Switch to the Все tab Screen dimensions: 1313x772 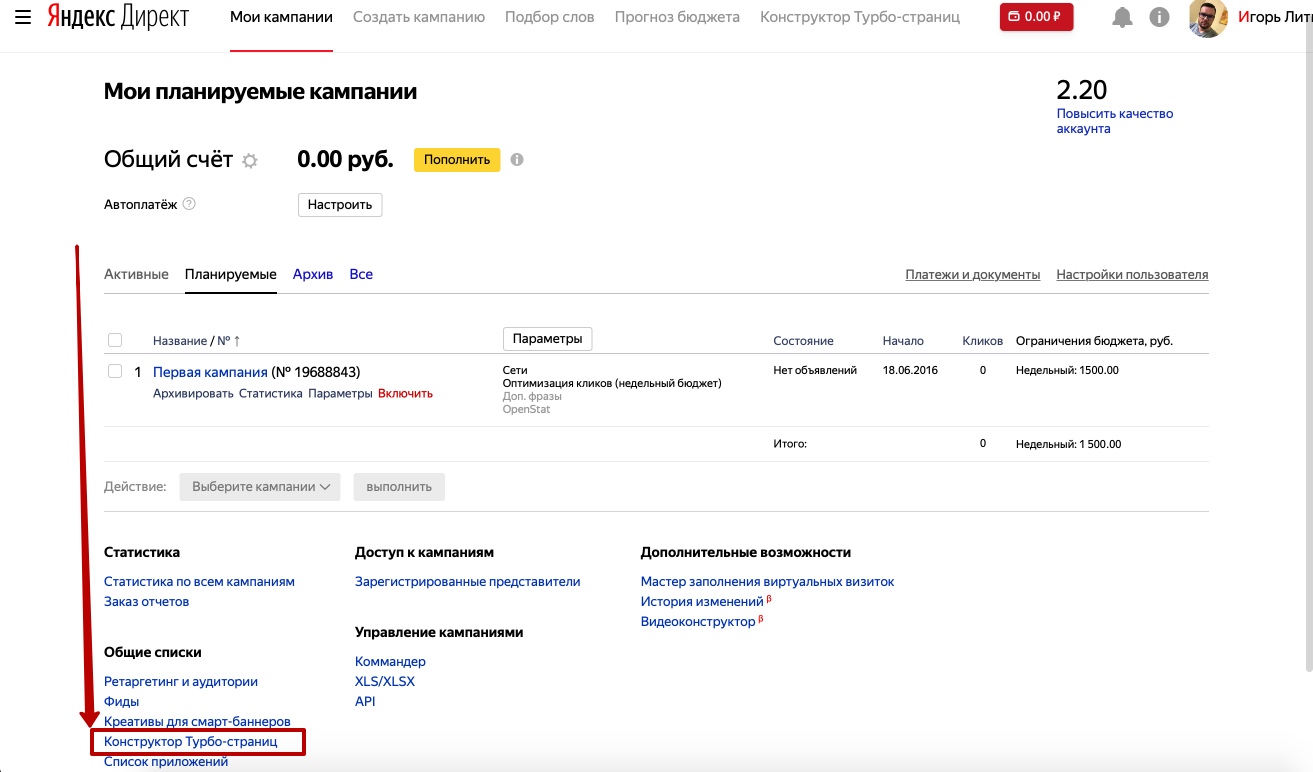[361, 274]
